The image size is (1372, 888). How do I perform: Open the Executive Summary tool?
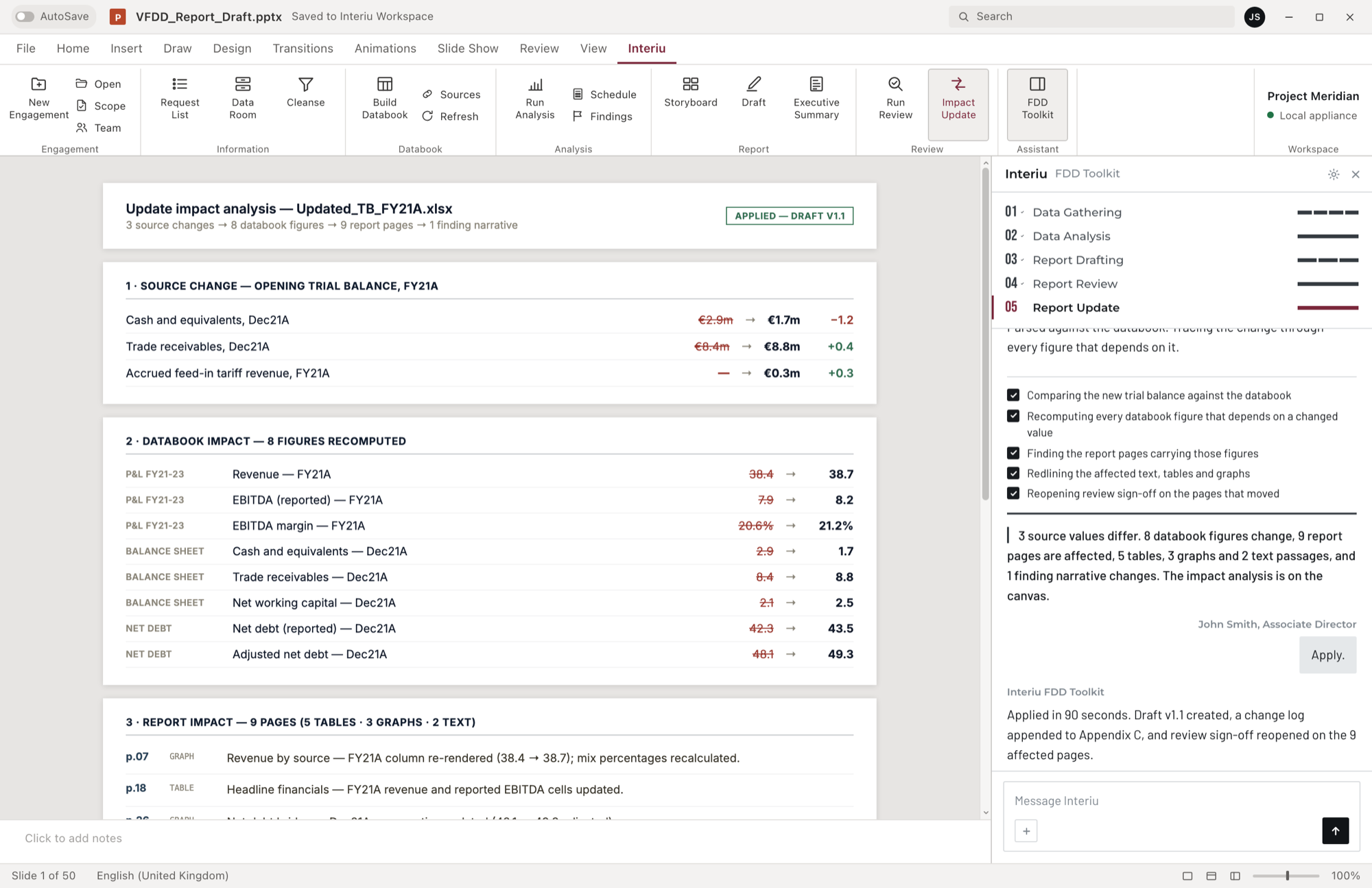[x=816, y=99]
